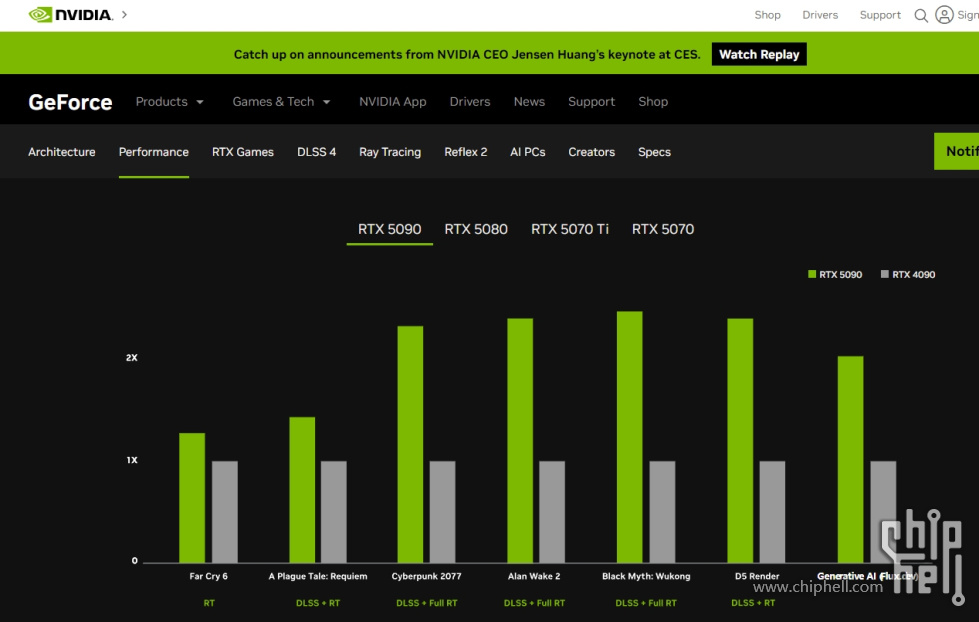Click the green RTX 5090 legend swatch
The height and width of the screenshot is (622, 979).
(812, 274)
